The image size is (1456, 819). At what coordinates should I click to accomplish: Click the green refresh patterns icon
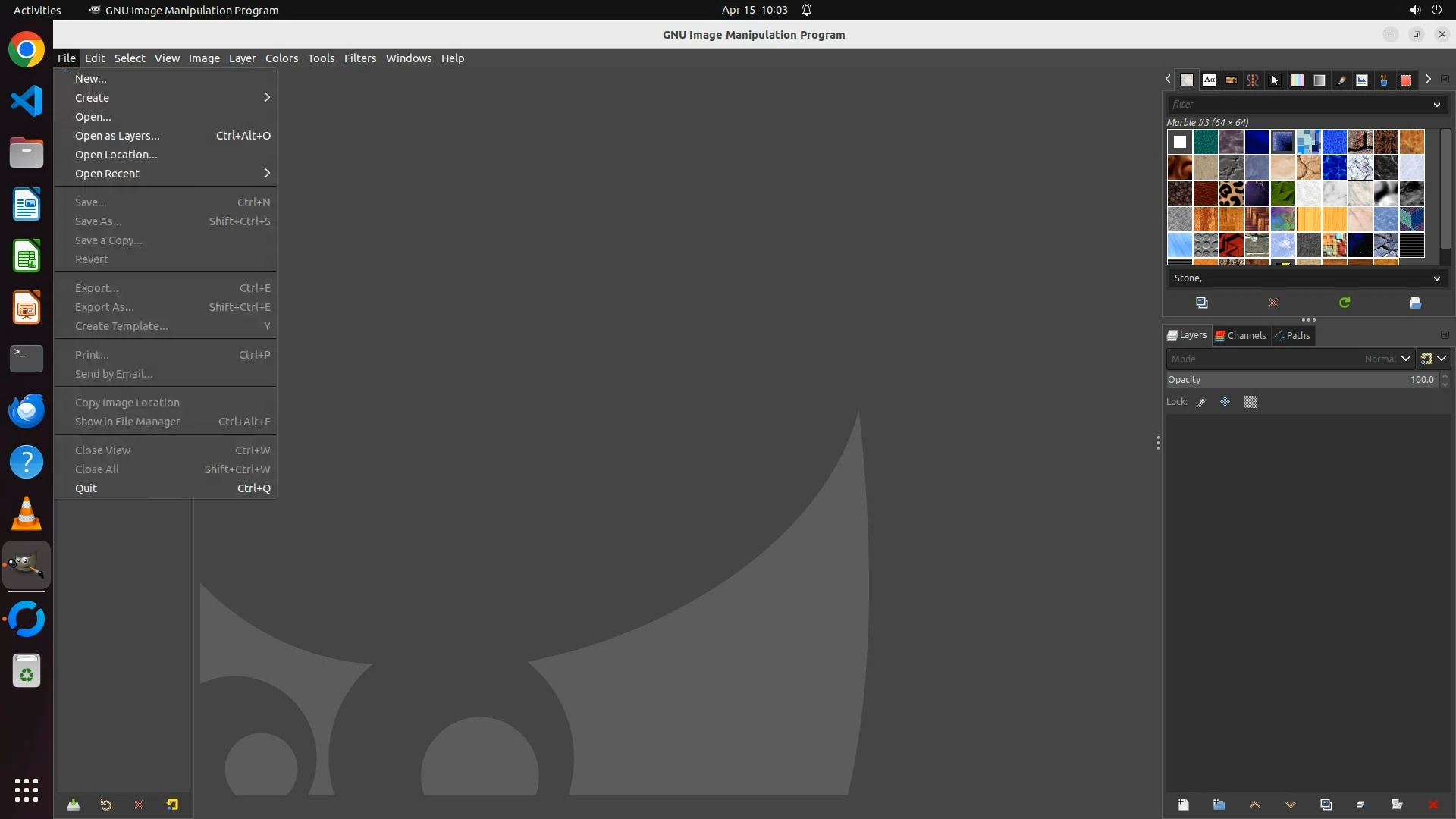click(1345, 303)
